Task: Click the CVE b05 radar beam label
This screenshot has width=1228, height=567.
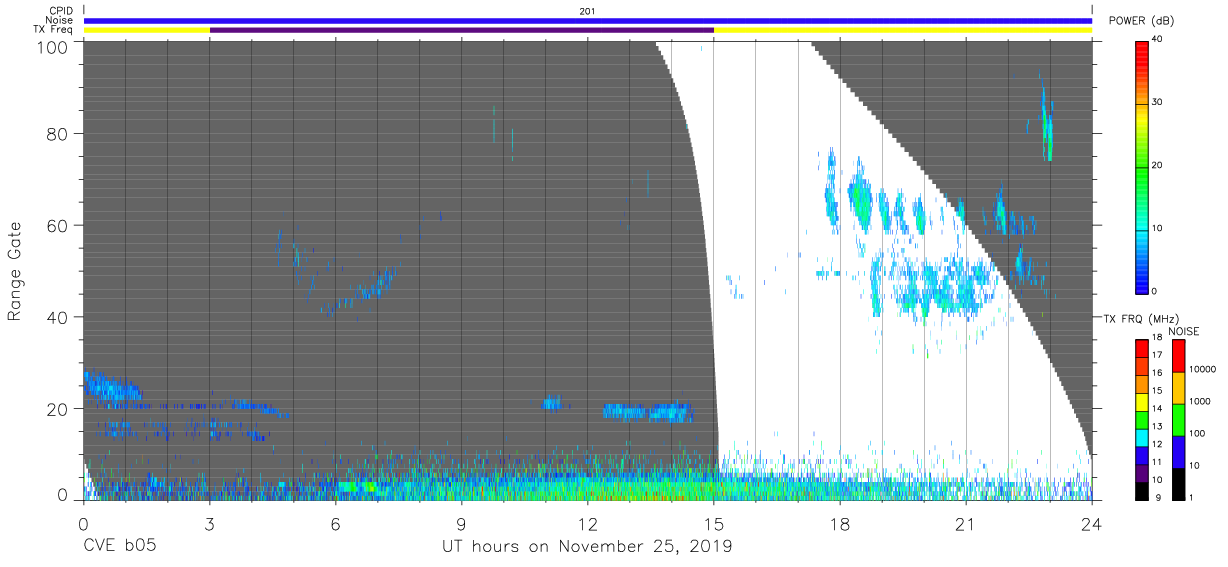Action: click(x=118, y=547)
